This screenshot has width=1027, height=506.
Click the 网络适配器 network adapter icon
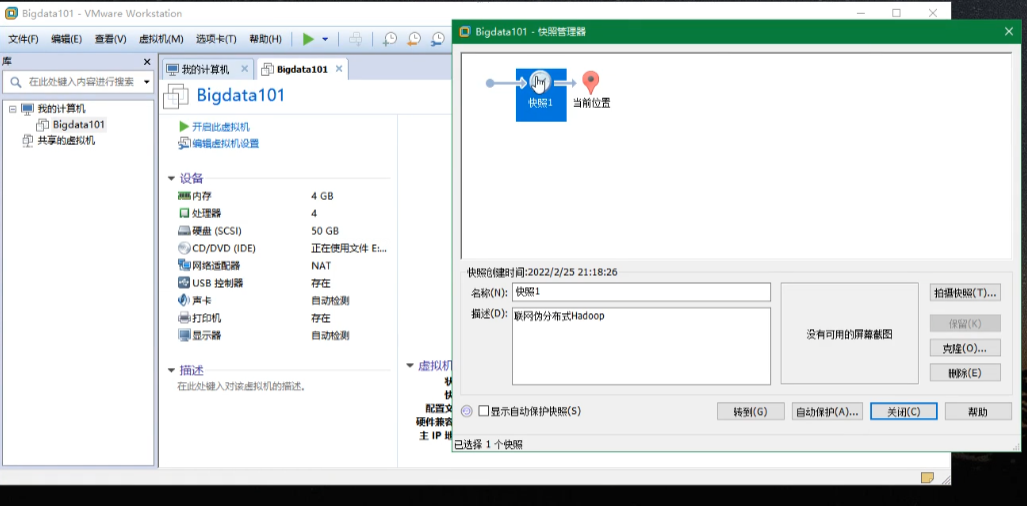pyautogui.click(x=184, y=265)
